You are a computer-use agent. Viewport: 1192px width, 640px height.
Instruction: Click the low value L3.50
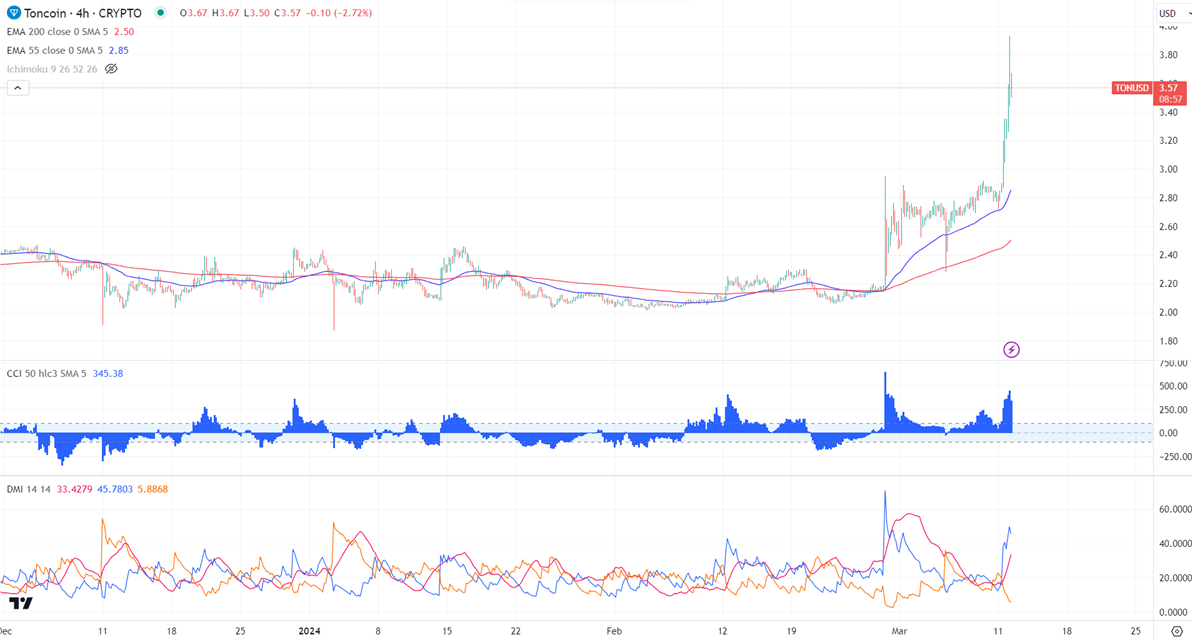coord(256,13)
